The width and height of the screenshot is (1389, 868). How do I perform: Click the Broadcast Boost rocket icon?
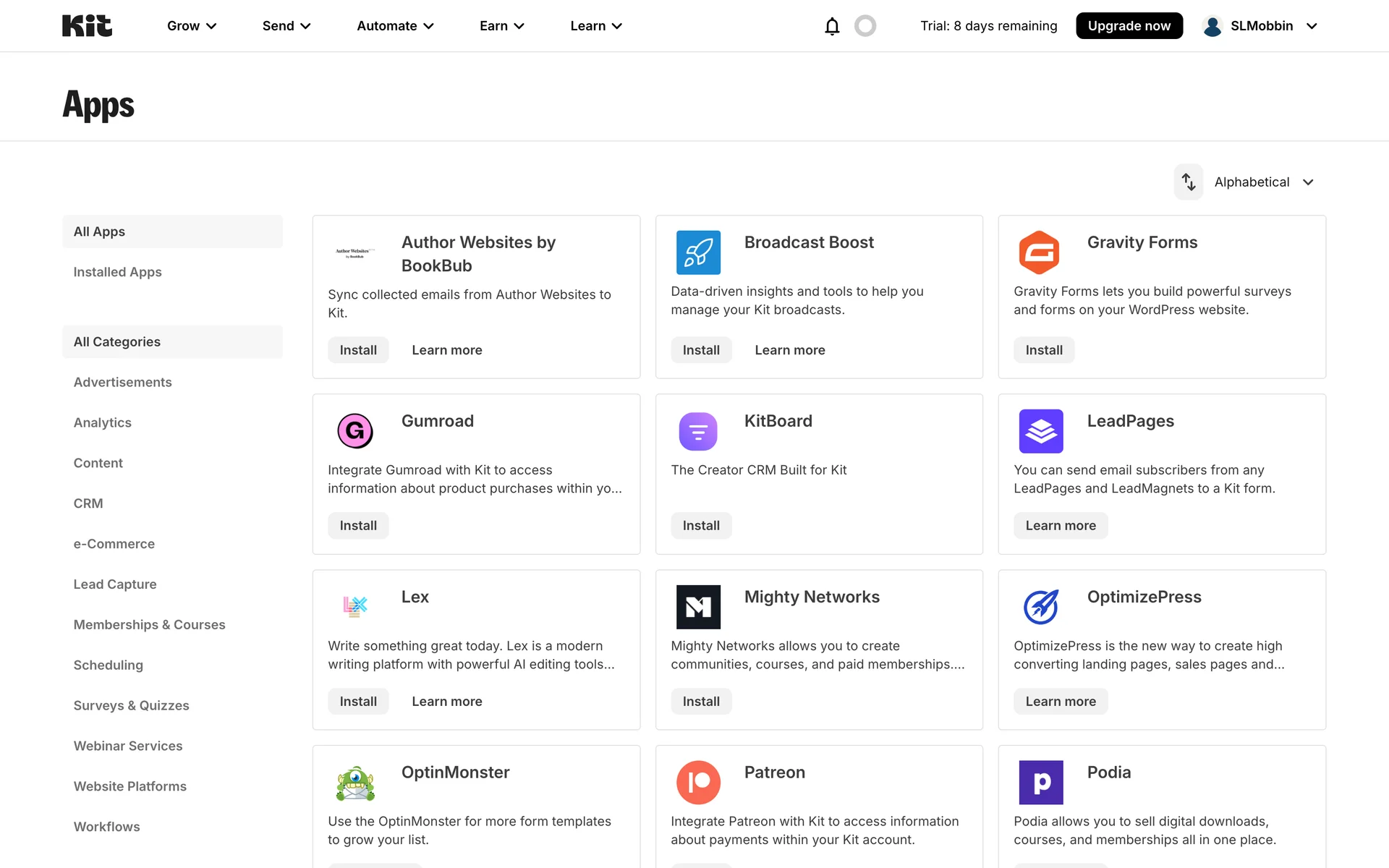(698, 252)
